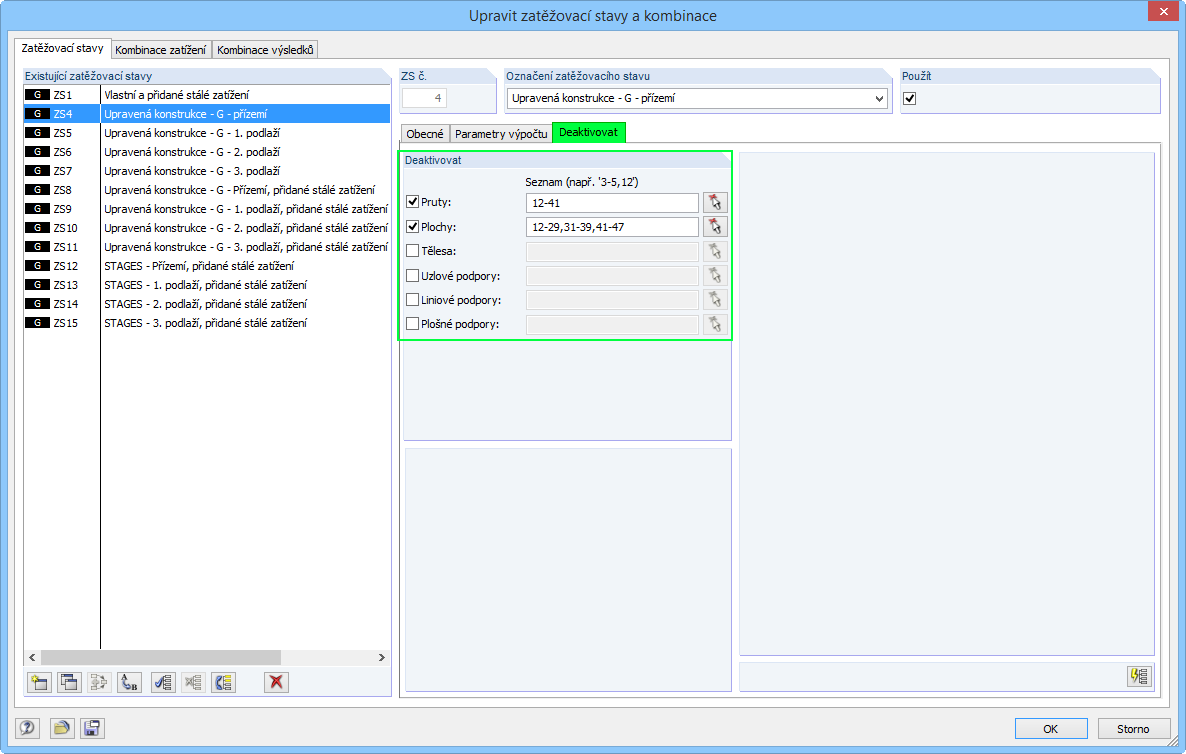Pick surfaces graphically for Plochy
1186x754 pixels.
click(x=715, y=227)
